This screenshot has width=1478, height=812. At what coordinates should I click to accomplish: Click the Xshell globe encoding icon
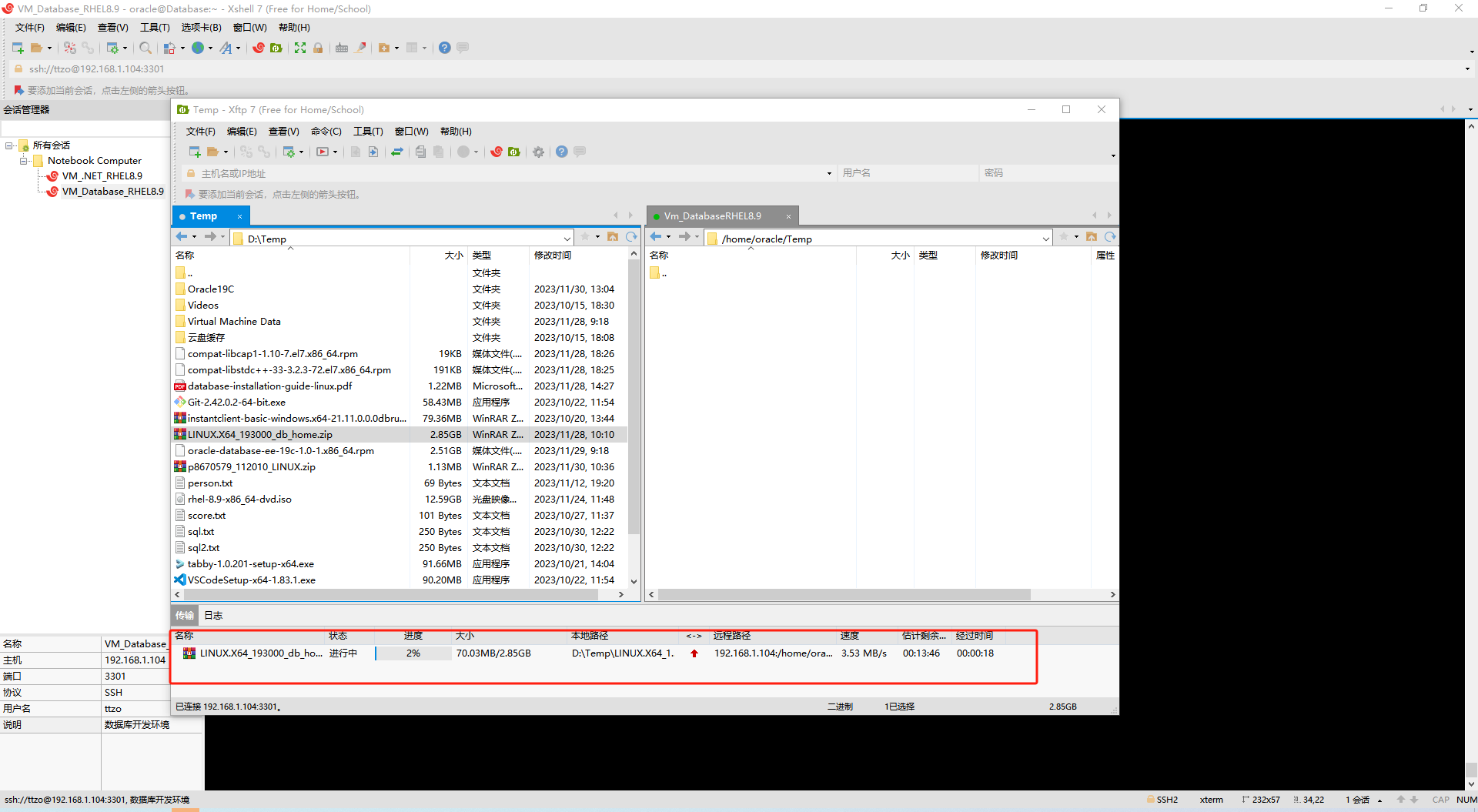(x=198, y=48)
